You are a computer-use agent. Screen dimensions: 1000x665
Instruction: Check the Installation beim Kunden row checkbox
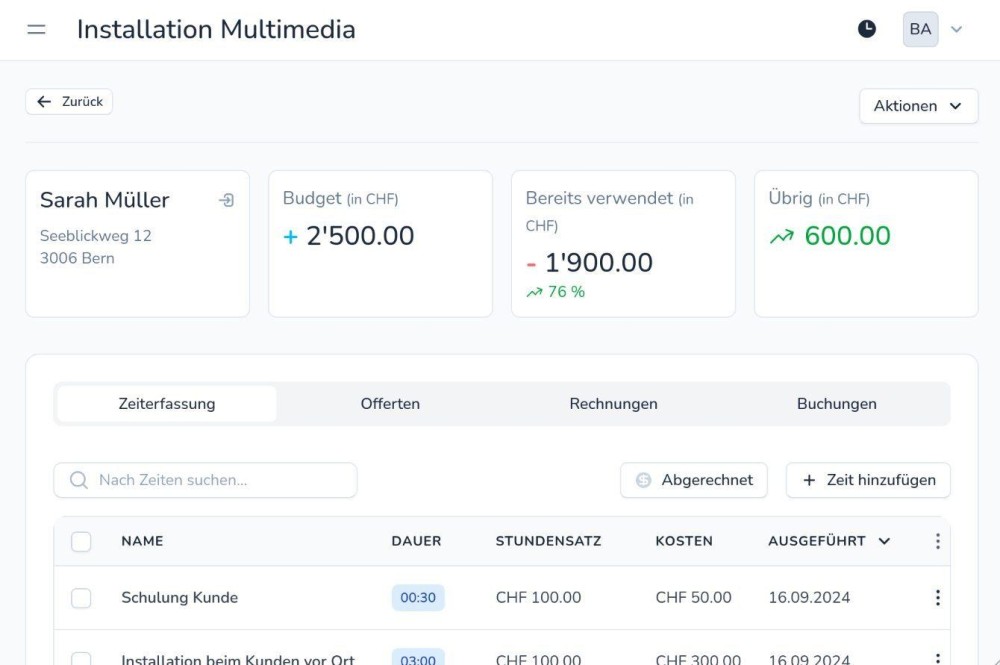(x=81, y=657)
